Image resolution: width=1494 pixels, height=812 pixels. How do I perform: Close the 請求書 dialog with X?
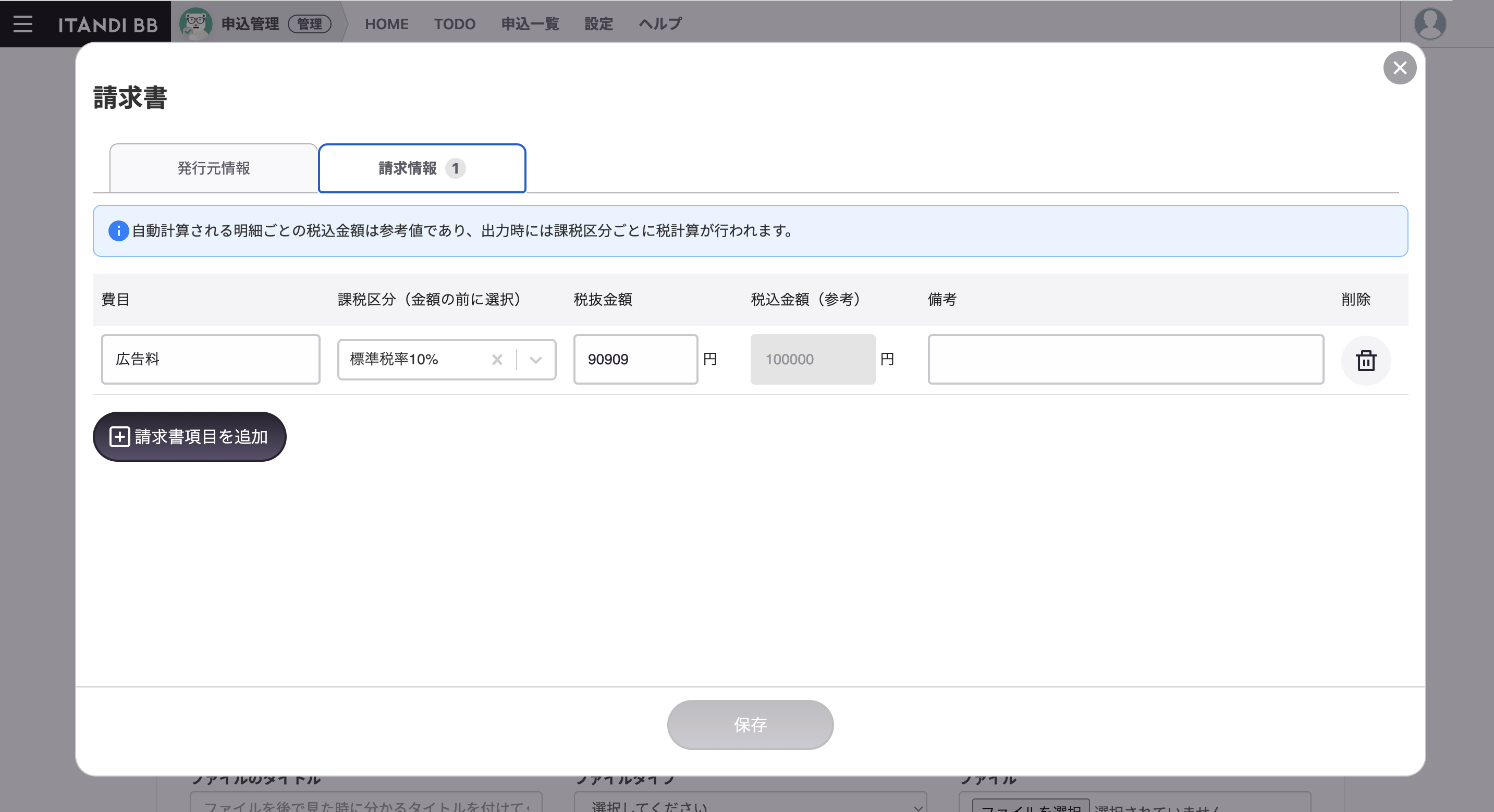click(x=1400, y=68)
